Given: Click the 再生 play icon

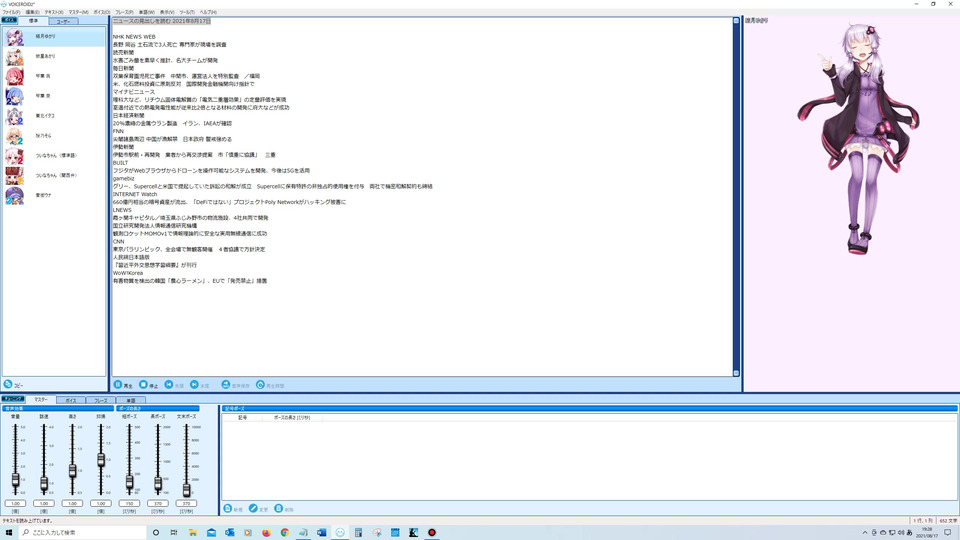Looking at the screenshot, I should click(x=118, y=384).
